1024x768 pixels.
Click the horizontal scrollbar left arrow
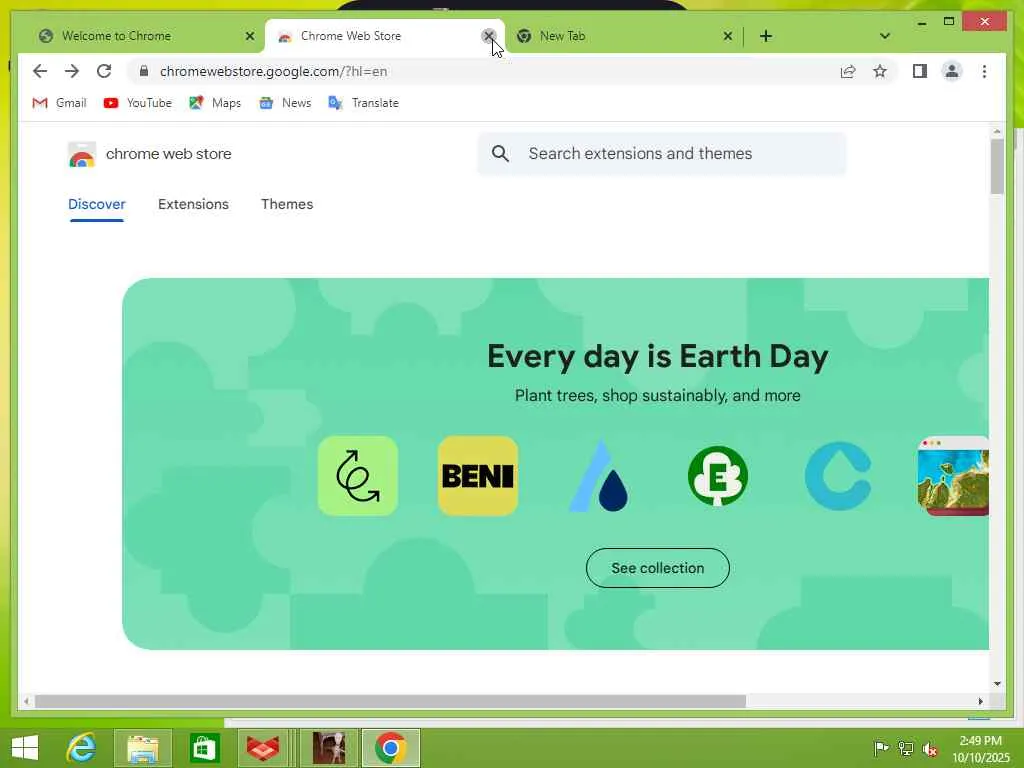[x=26, y=701]
